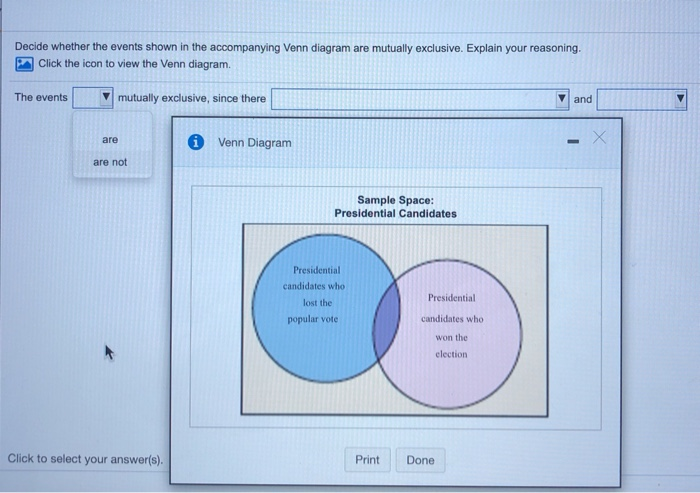Viewport: 700px width, 493px height.
Task: Click 'Click the icon to view' link text
Action: [x=134, y=64]
